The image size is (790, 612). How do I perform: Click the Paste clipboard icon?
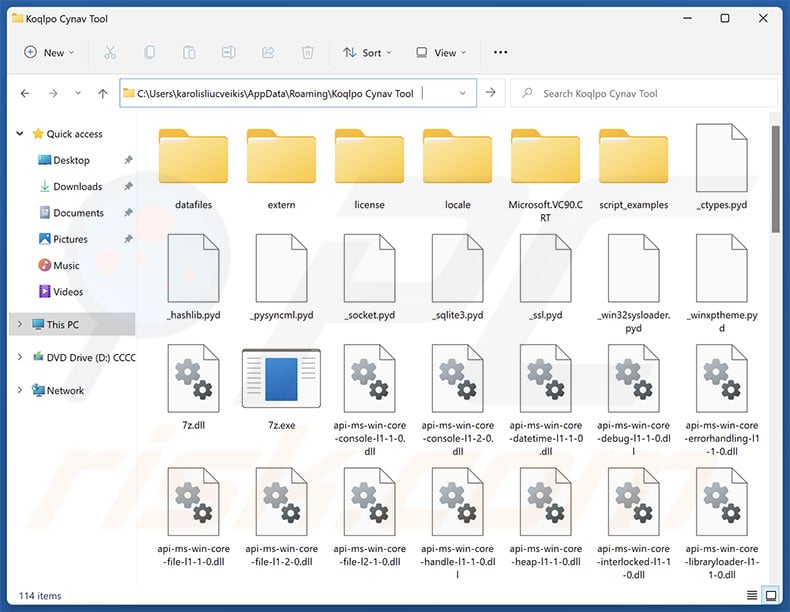189,52
